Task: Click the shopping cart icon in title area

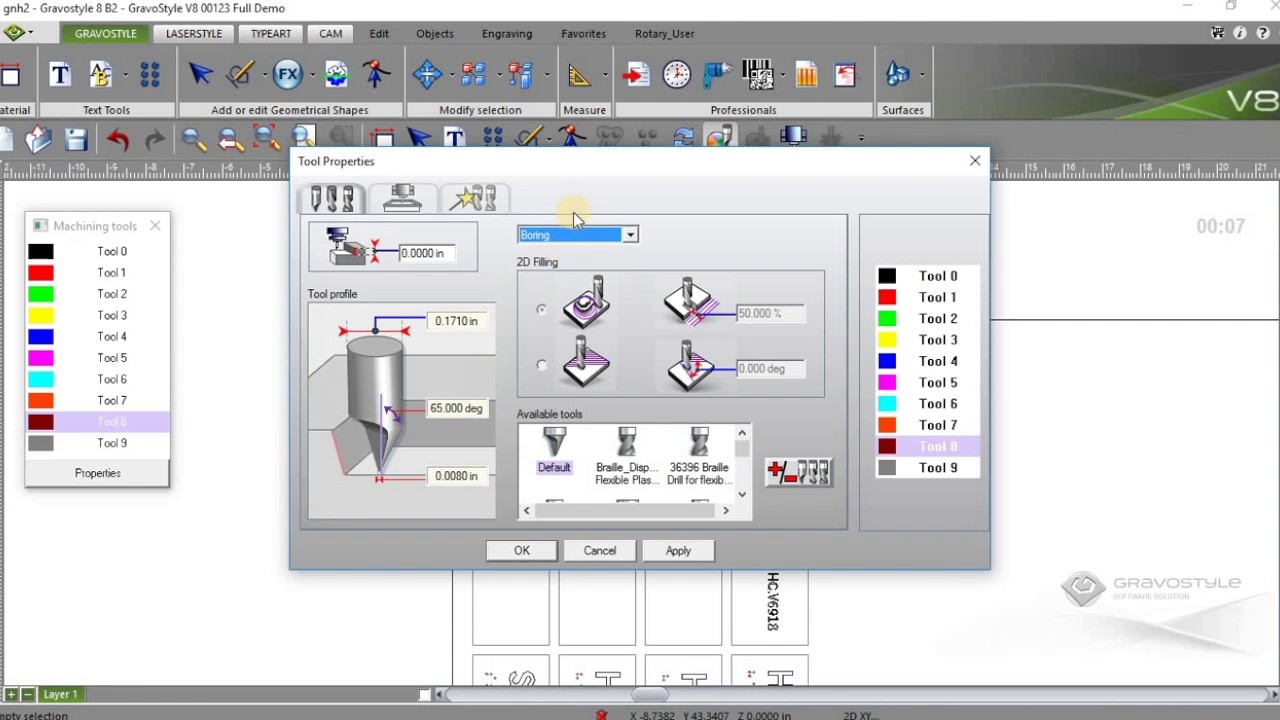Action: coord(1218,33)
